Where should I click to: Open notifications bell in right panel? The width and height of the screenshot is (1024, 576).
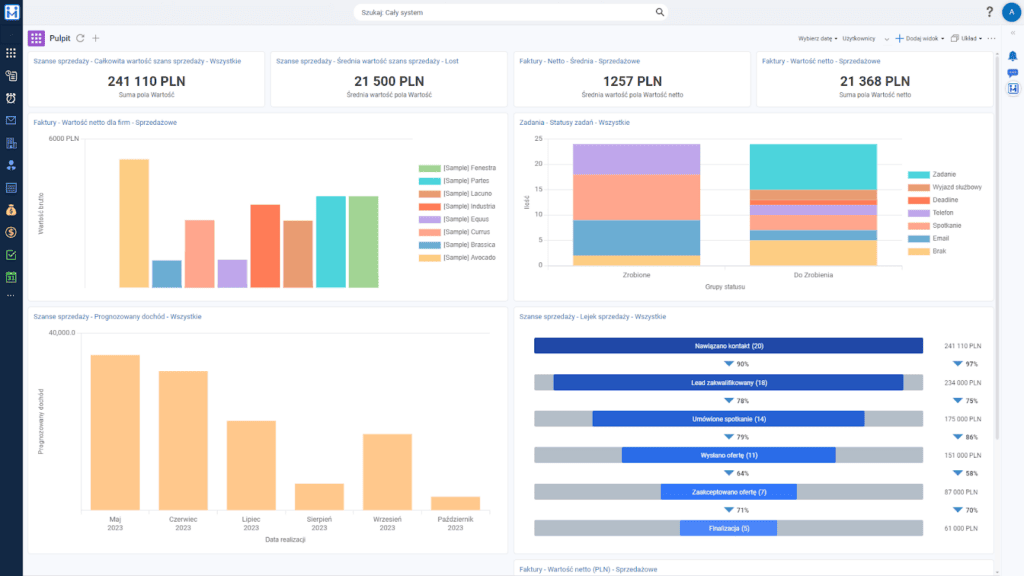point(1012,56)
